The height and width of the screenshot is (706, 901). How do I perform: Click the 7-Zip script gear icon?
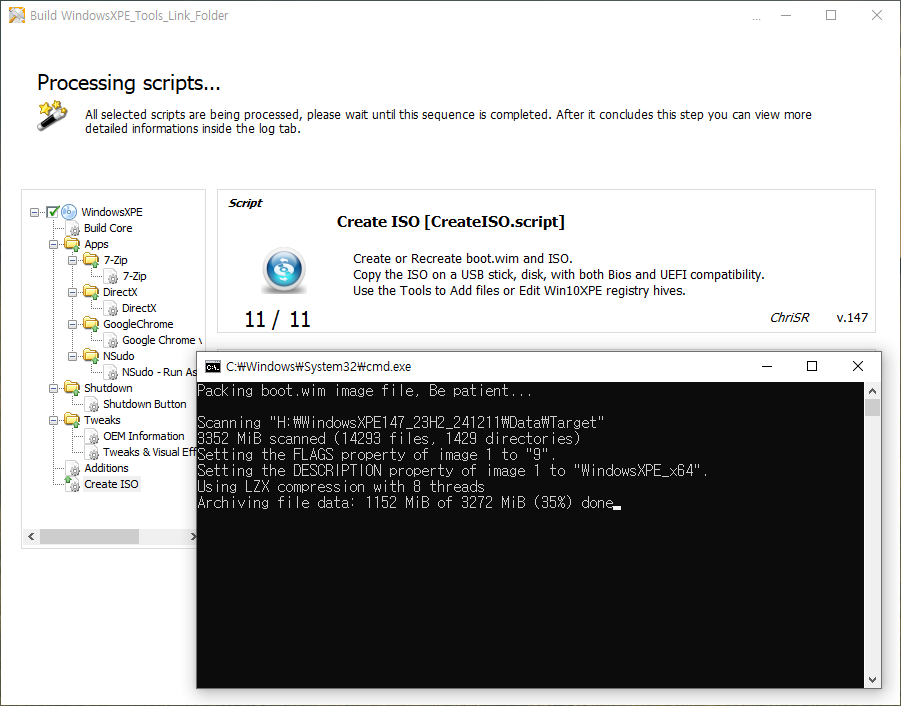coord(111,277)
